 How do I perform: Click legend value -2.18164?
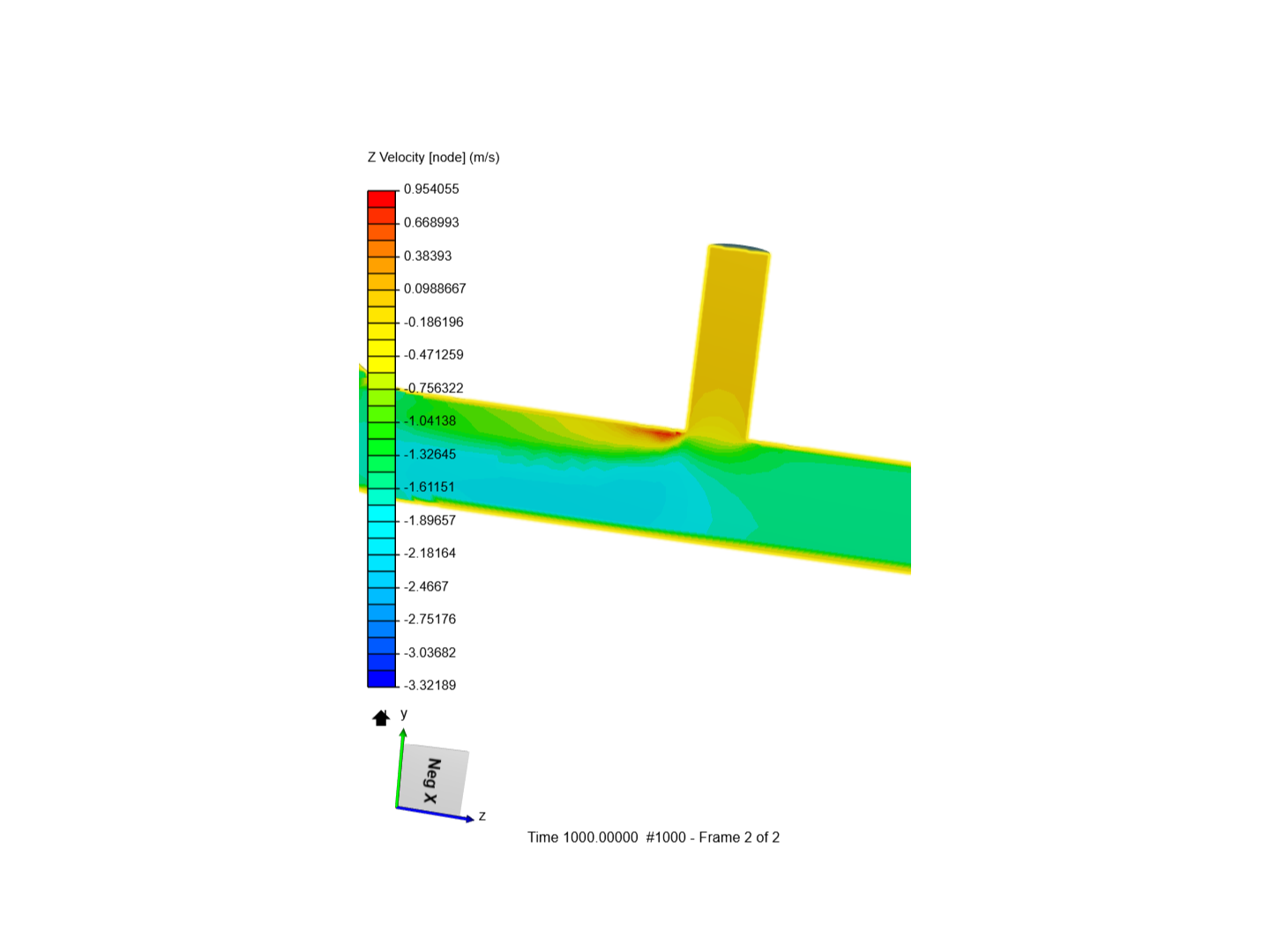[430, 553]
